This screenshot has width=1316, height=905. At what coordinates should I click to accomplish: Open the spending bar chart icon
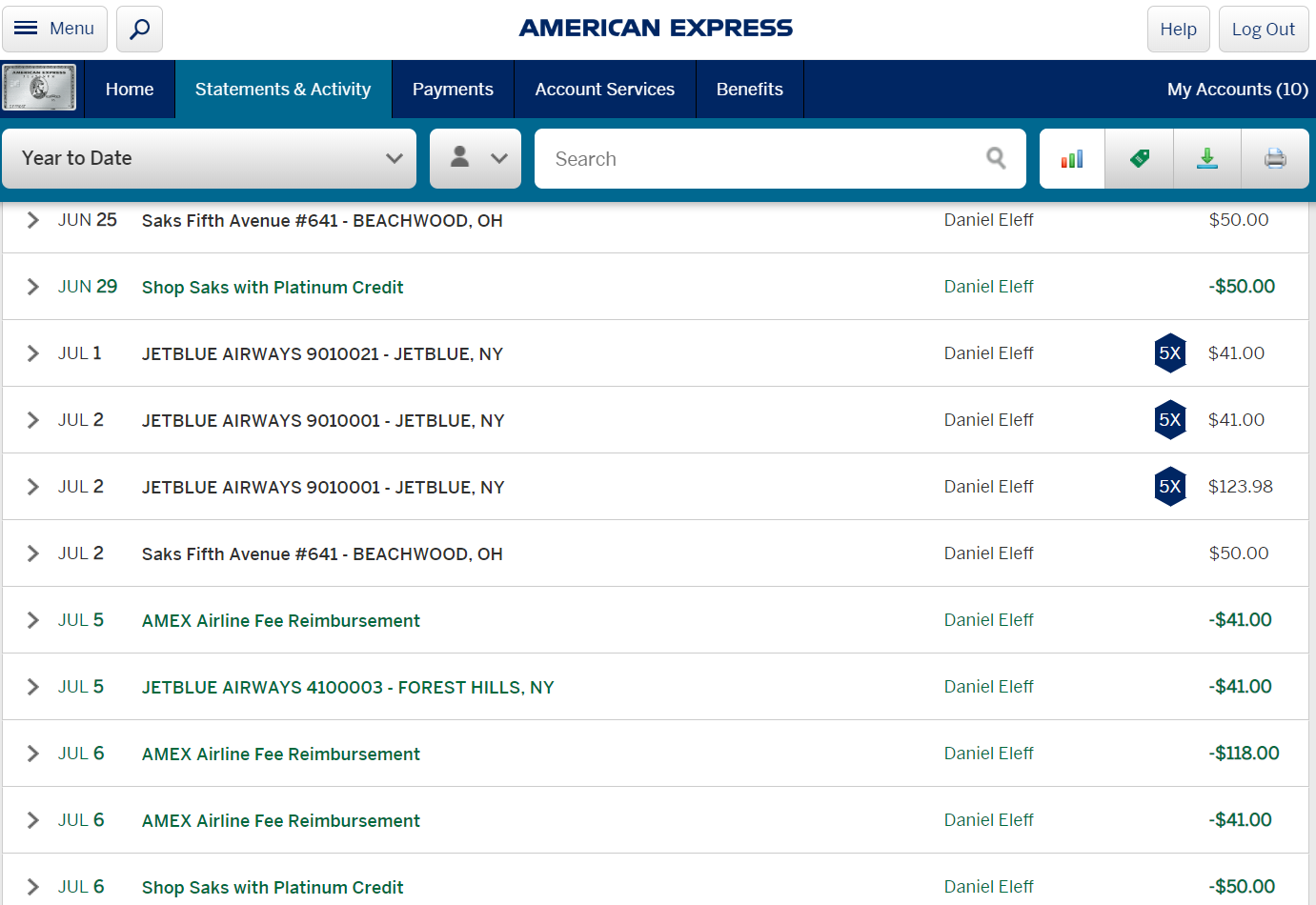(1072, 158)
